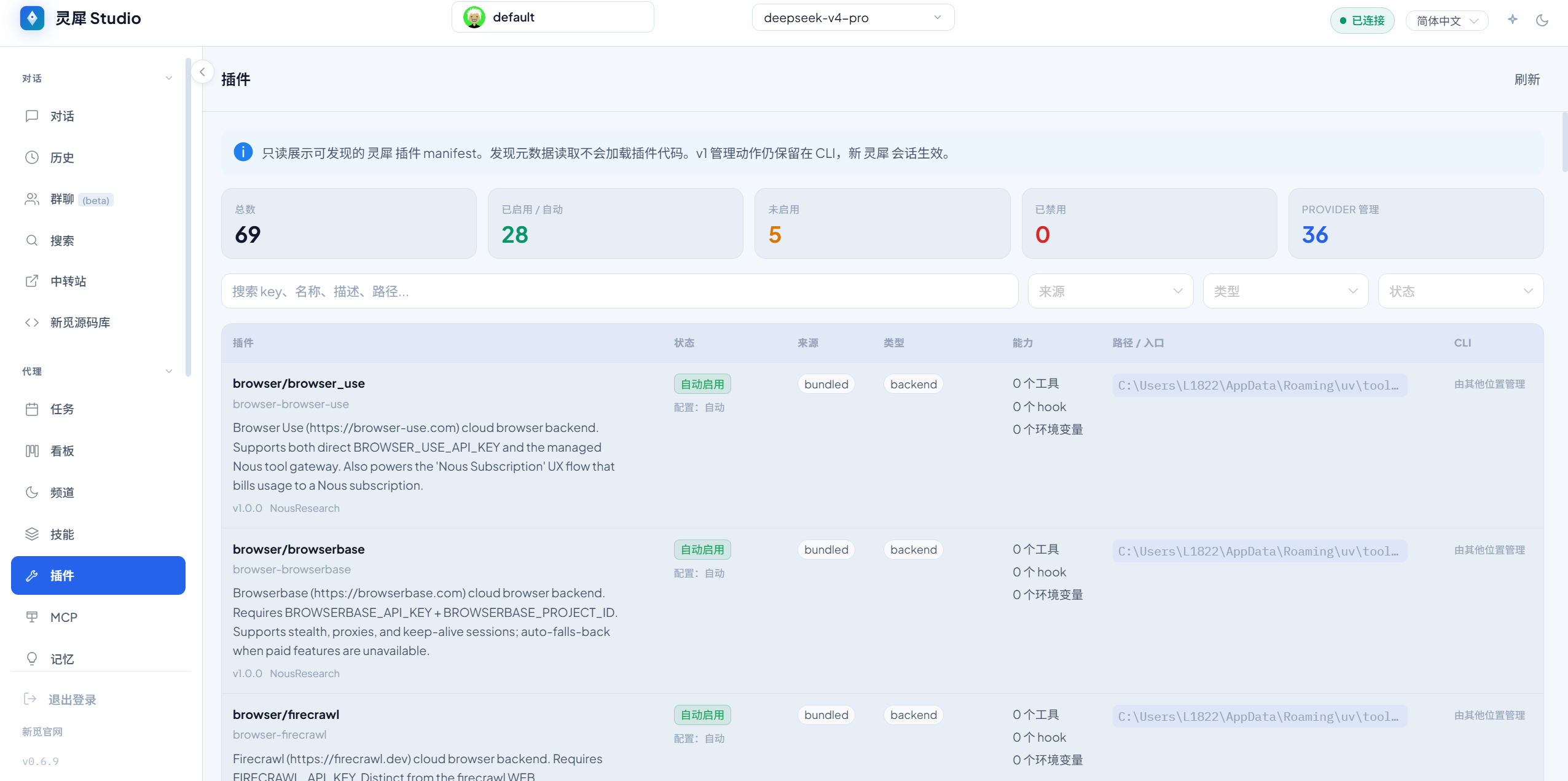Click the 总数 69 stat card
The image size is (1568, 781).
click(349, 224)
